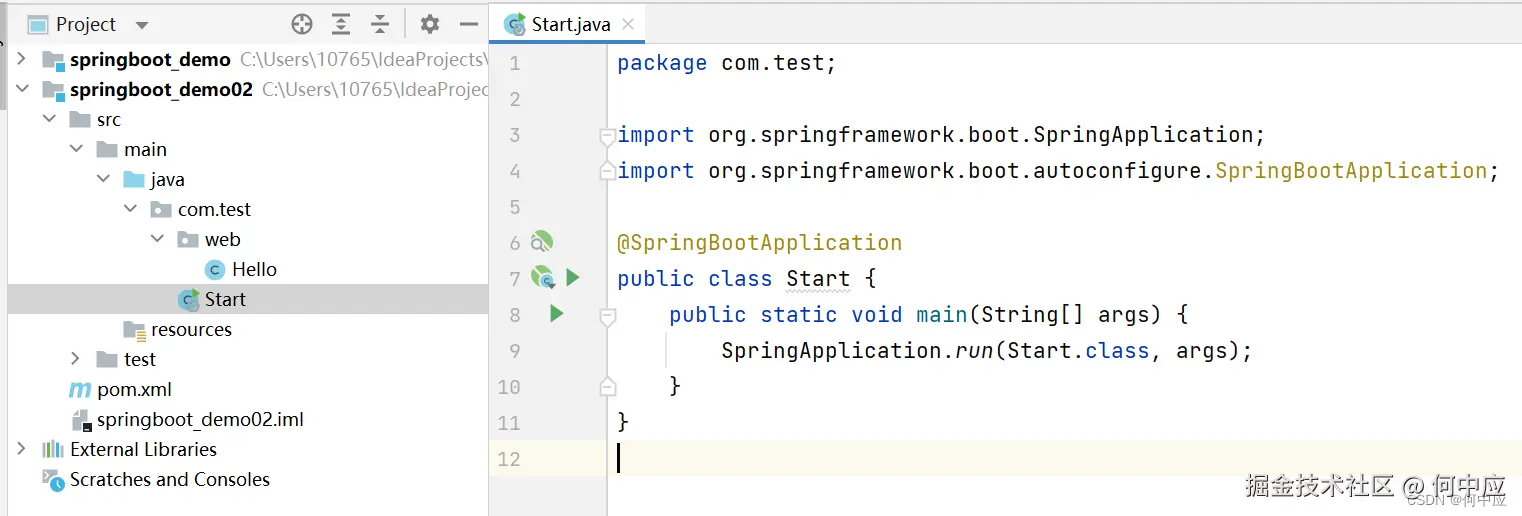The height and width of the screenshot is (516, 1522).
Task: Open Project panel settings gear
Action: point(429,24)
